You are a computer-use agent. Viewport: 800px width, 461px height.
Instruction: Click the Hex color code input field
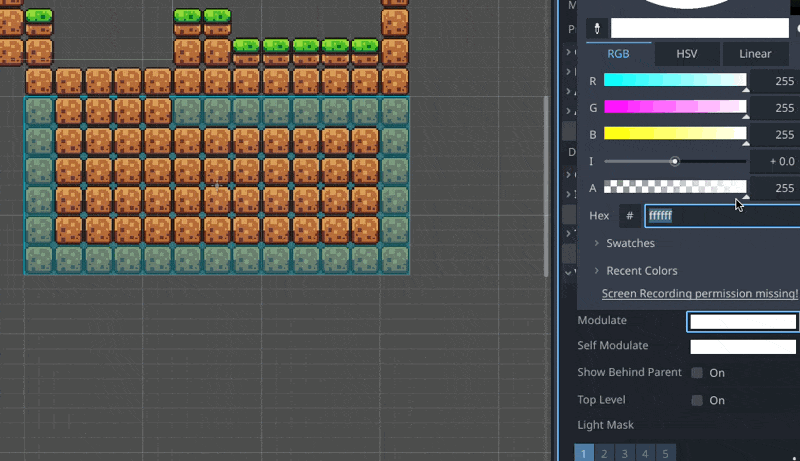tap(720, 216)
